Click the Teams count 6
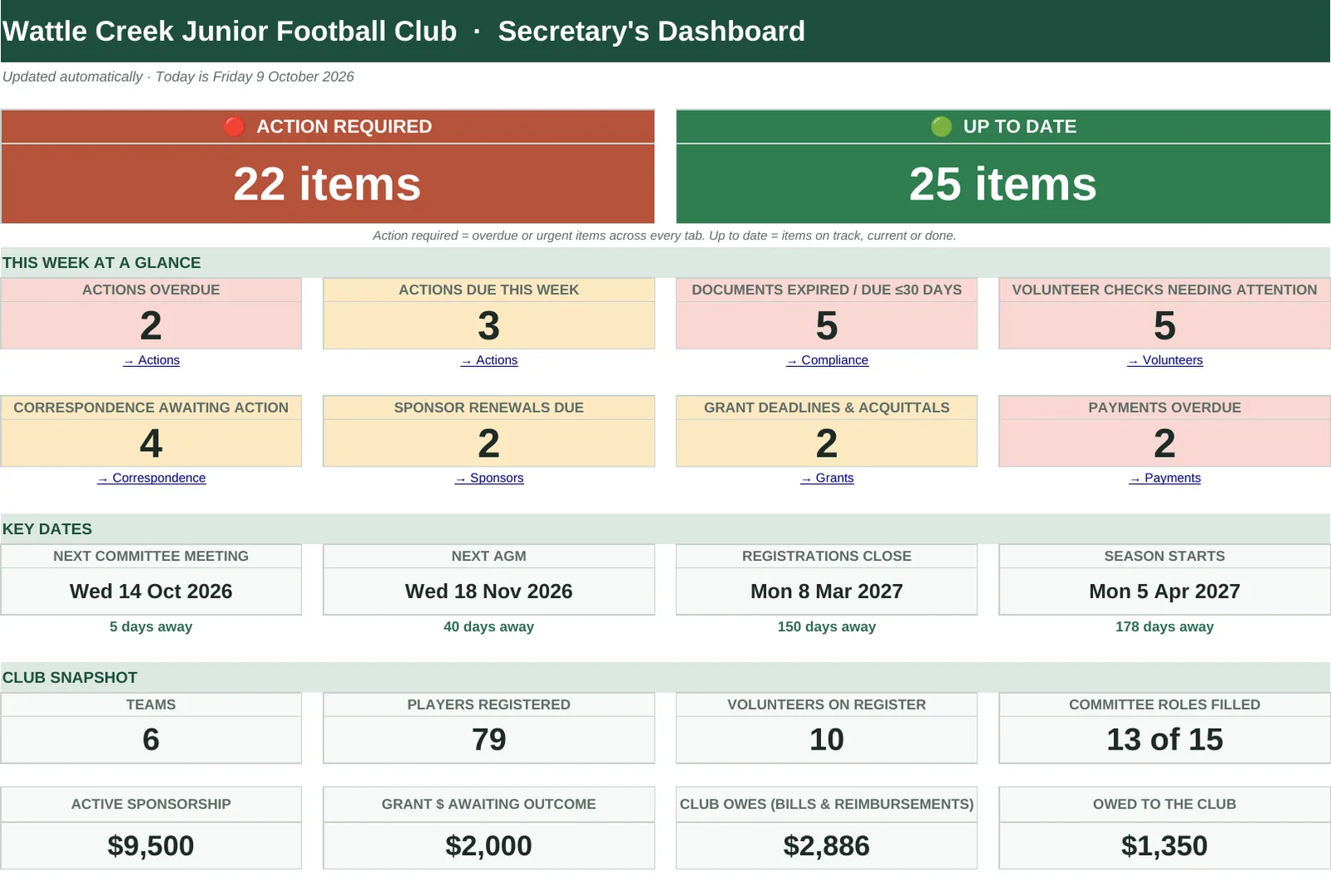The height and width of the screenshot is (896, 1331). tap(151, 740)
